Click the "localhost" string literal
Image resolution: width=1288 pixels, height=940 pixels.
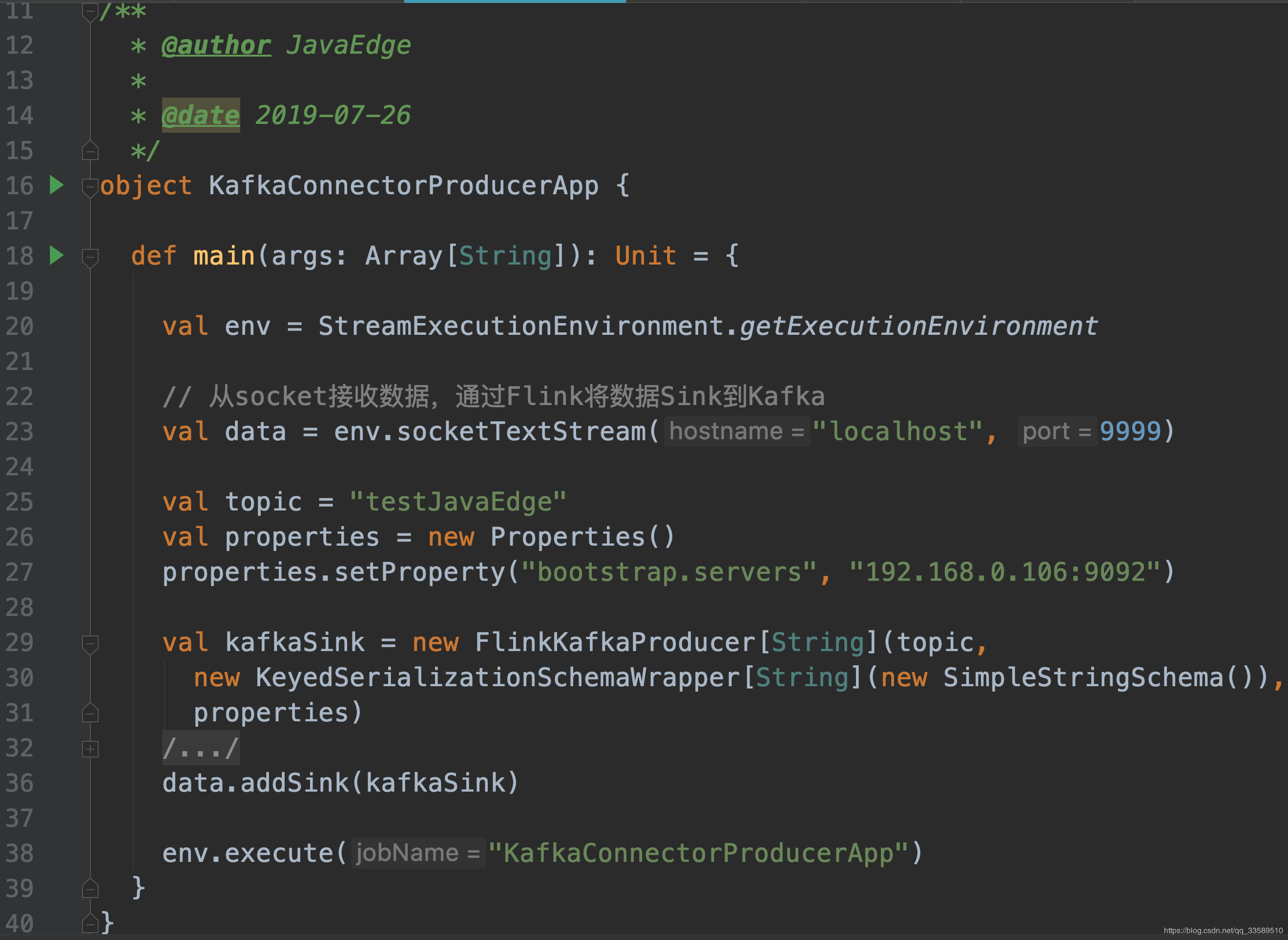(897, 431)
